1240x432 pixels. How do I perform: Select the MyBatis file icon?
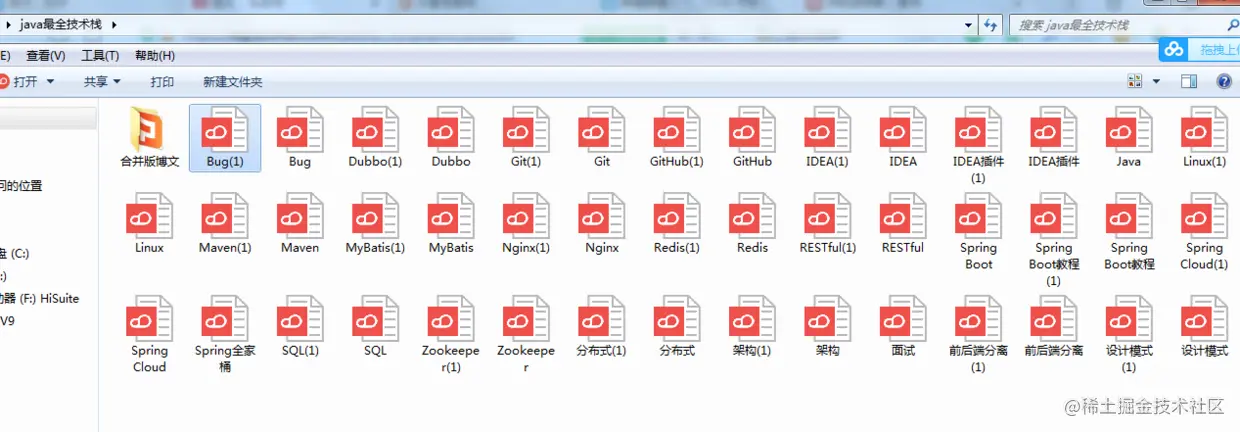[x=451, y=216]
